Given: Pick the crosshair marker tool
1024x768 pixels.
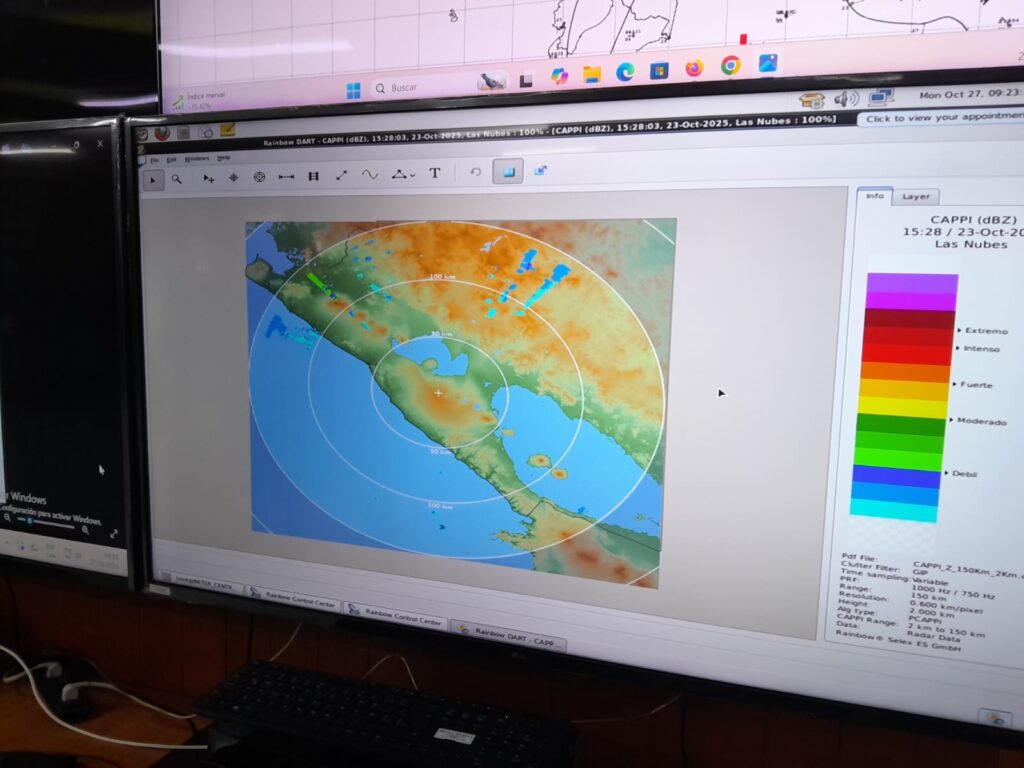Looking at the screenshot, I should pyautogui.click(x=233, y=177).
